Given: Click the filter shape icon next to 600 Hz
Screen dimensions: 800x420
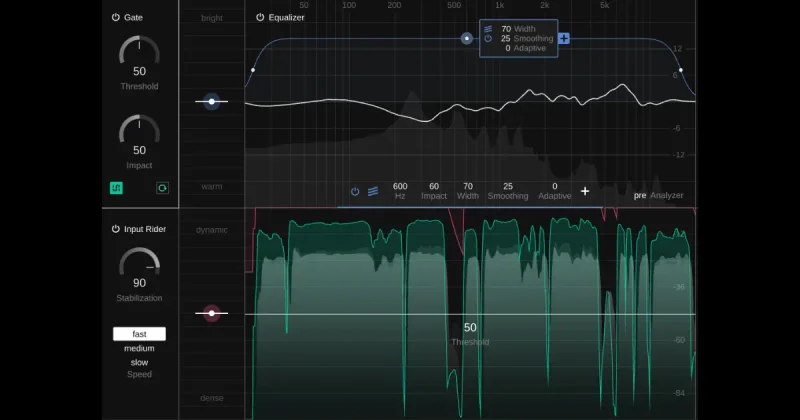Looking at the screenshot, I should 373,191.
